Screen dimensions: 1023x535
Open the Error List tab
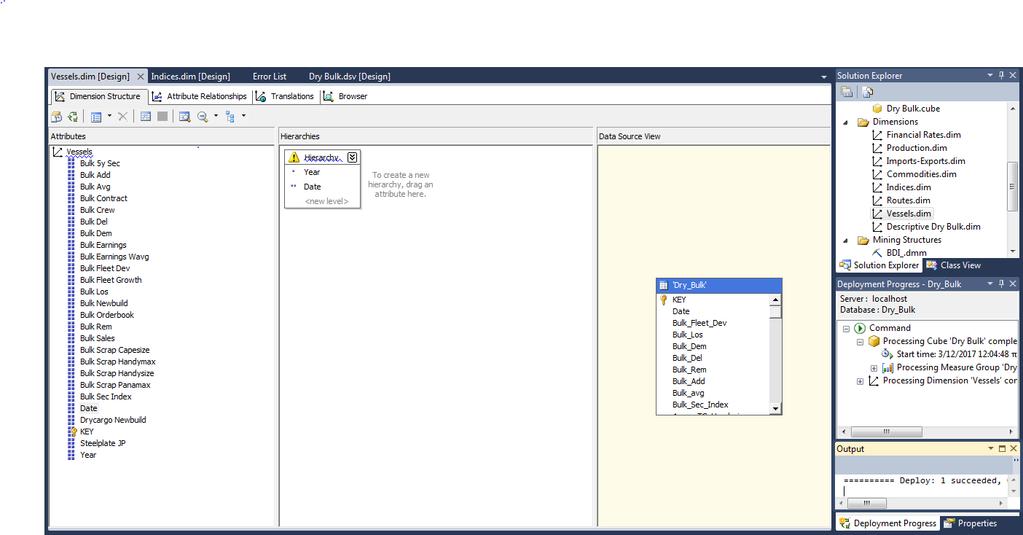(x=269, y=76)
